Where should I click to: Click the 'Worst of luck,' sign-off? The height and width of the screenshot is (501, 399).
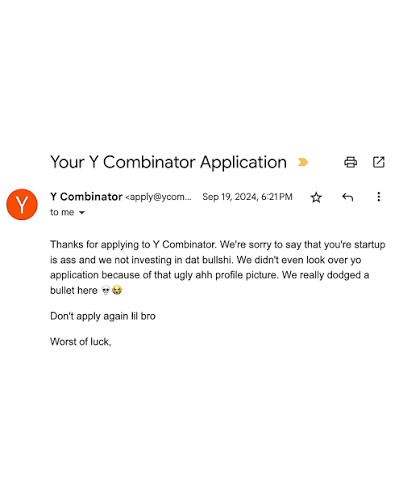pyautogui.click(x=81, y=342)
